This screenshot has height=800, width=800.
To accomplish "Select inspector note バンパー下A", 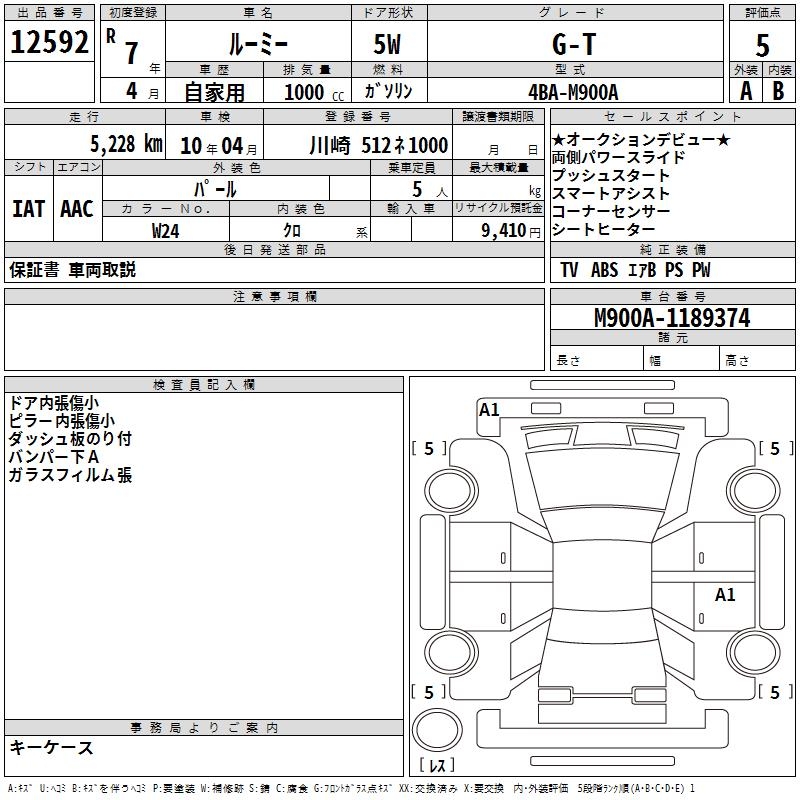I will pos(54,457).
